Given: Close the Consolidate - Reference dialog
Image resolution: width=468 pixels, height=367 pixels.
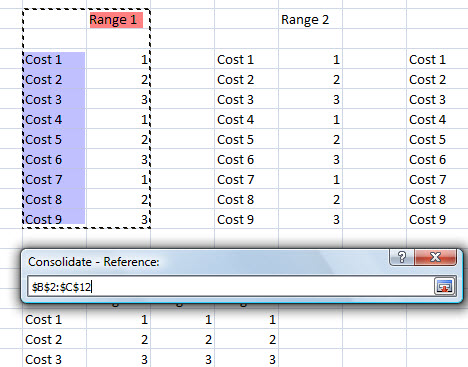Looking at the screenshot, I should coord(435,257).
